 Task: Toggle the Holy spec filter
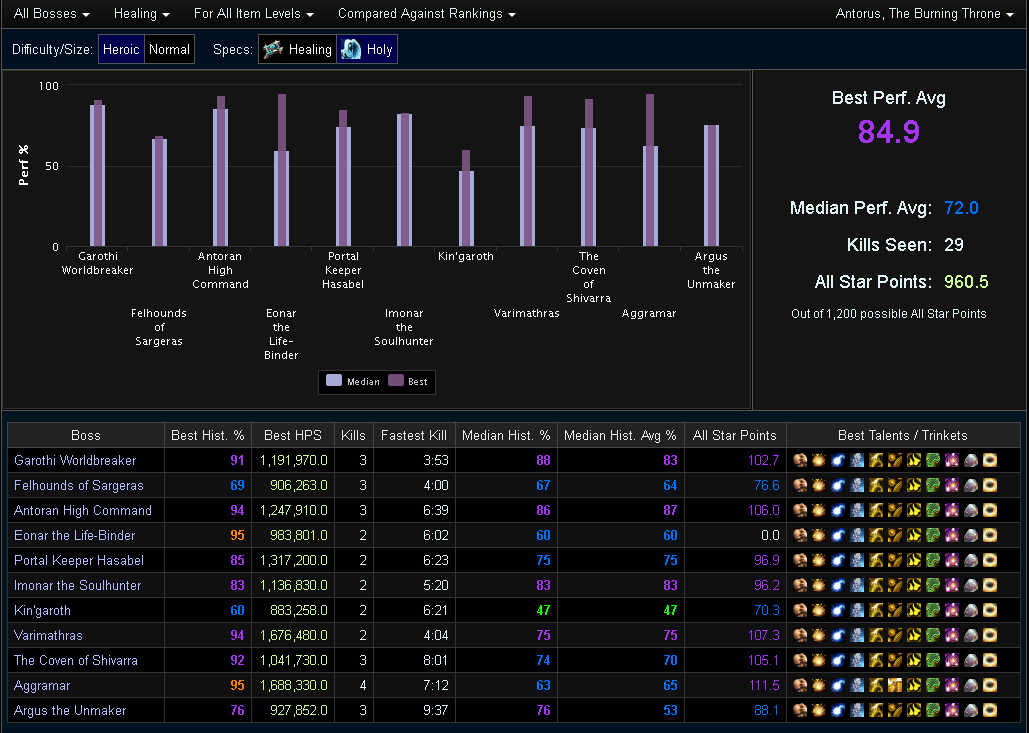(x=367, y=49)
